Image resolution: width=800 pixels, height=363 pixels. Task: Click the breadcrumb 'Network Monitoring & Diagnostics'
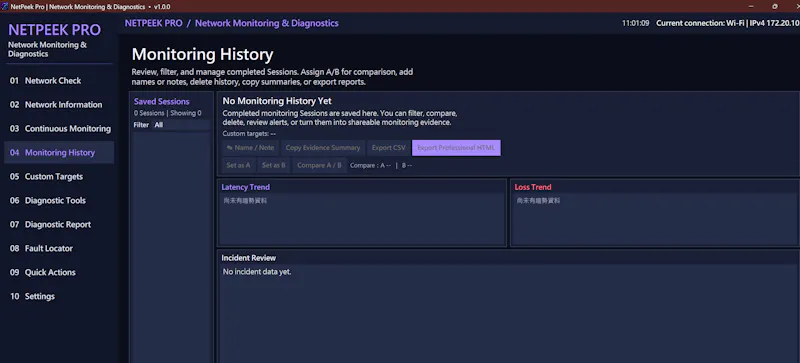(267, 23)
